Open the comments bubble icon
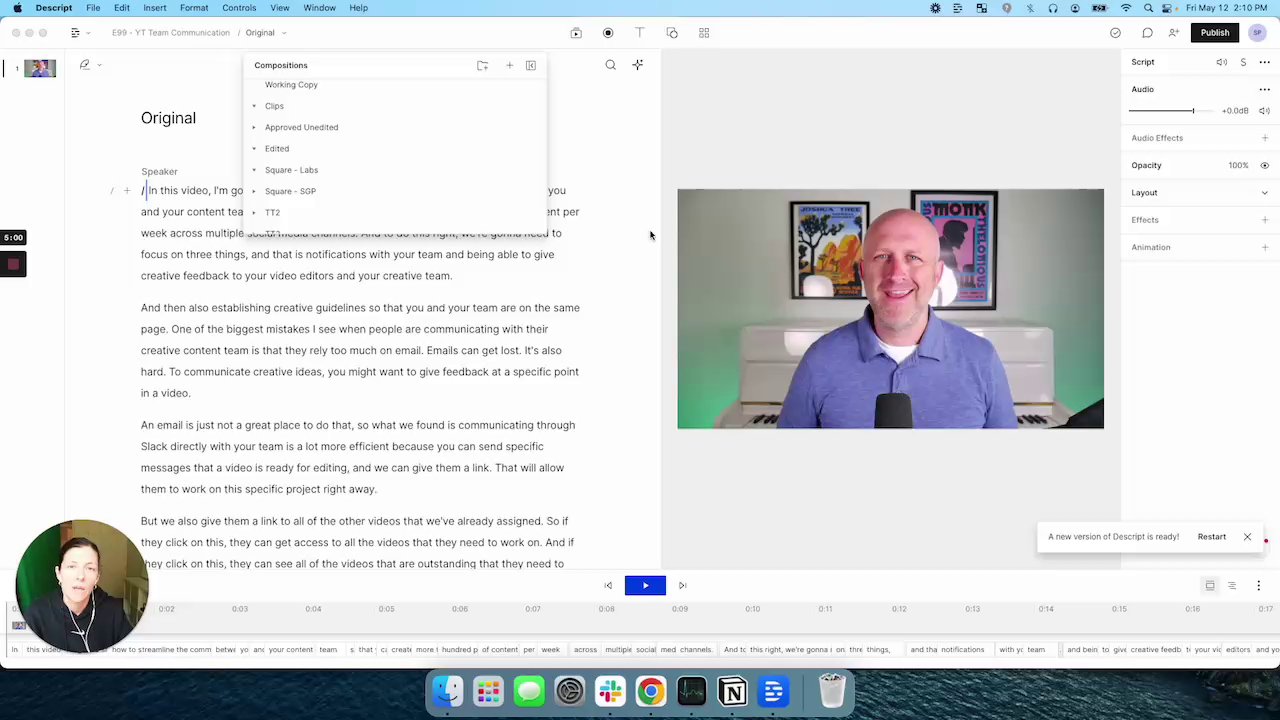Screen dimensions: 1280x720 [x=1147, y=33]
